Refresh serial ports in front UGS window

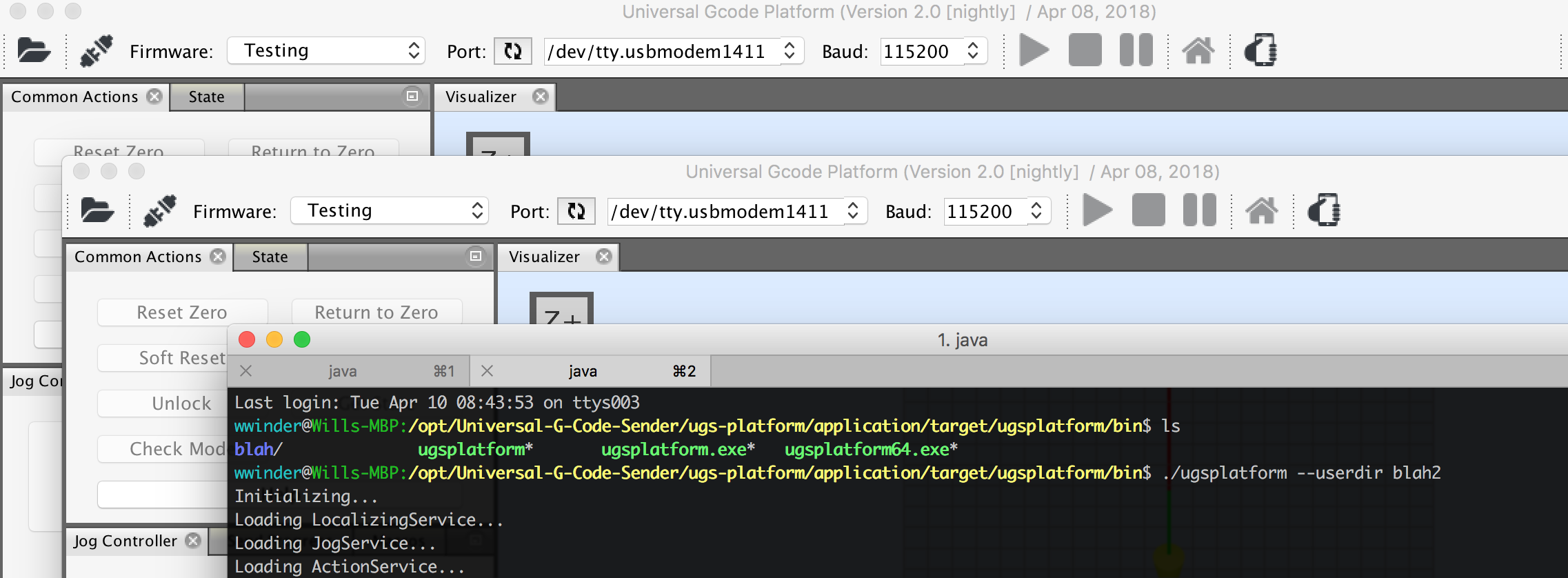coord(576,211)
